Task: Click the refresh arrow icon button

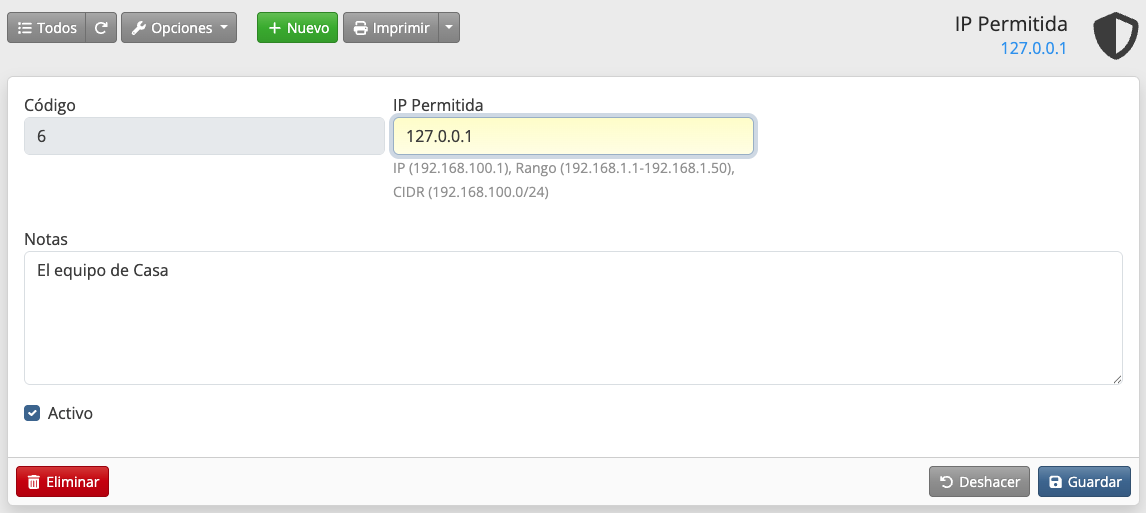Action: click(x=101, y=28)
